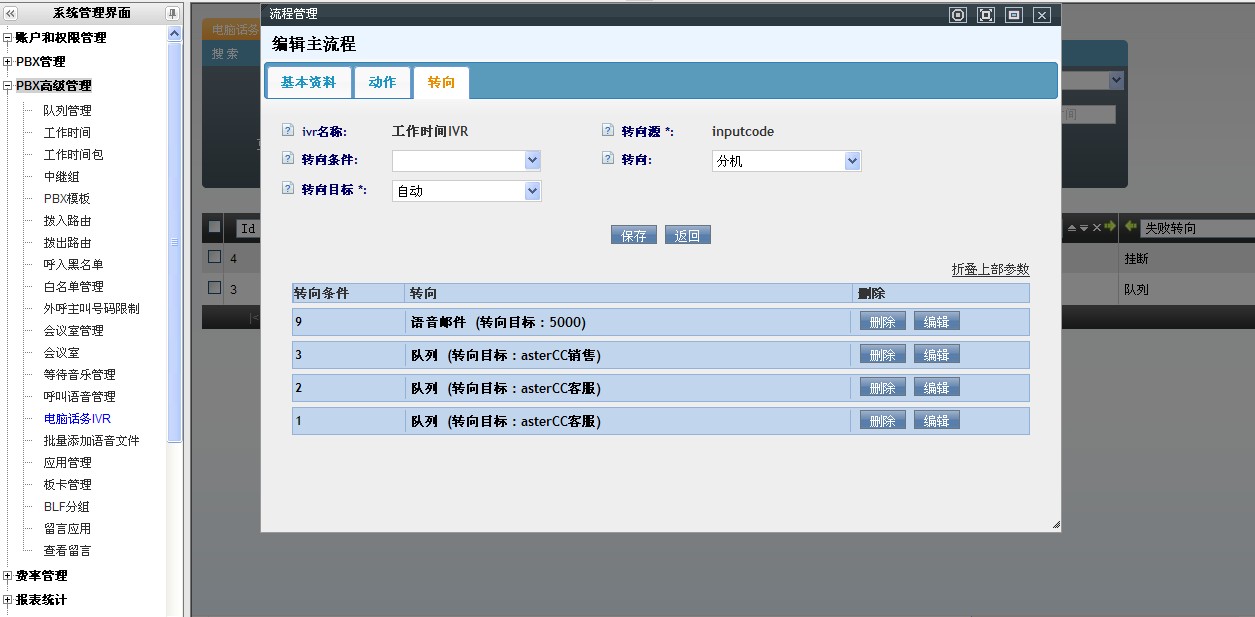Screen dimensions: 1255x617
Task: Switch to the 基本资料 tab
Action: (x=308, y=82)
